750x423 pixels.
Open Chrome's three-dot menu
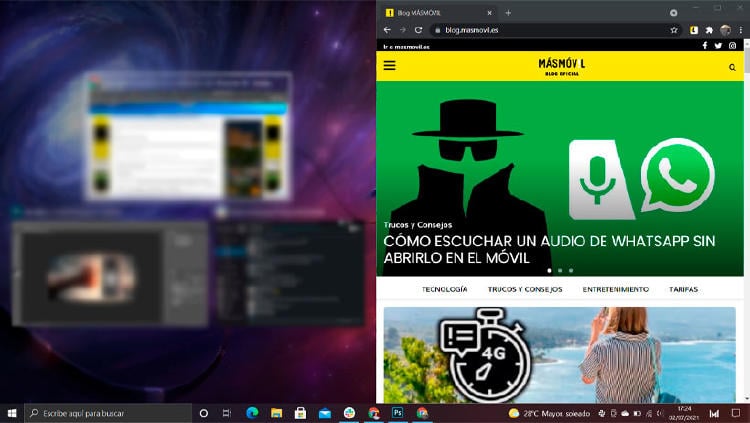pyautogui.click(x=740, y=30)
